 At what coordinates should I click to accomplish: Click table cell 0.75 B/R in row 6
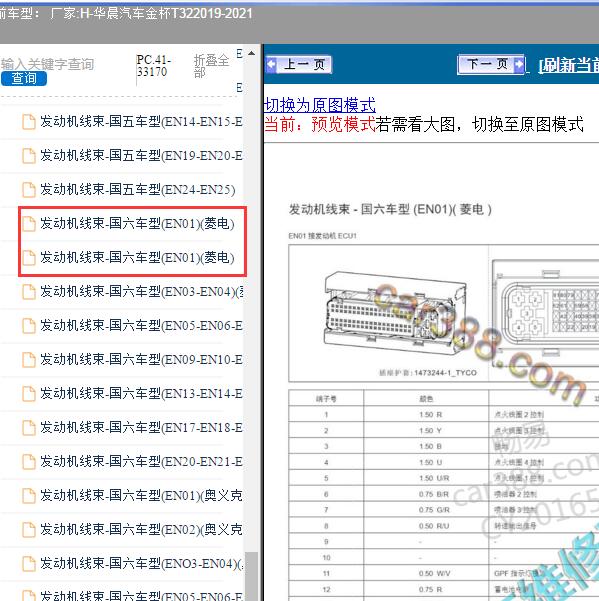click(434, 494)
